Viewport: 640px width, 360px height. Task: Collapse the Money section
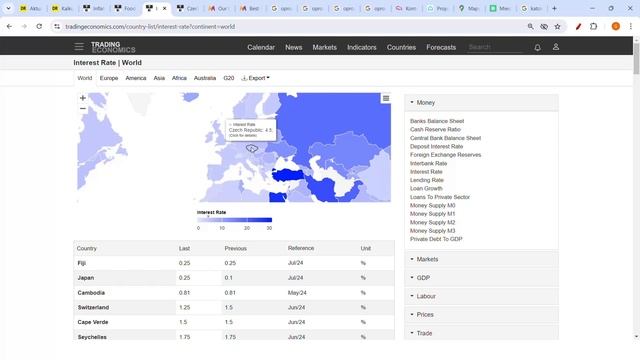tap(481, 102)
